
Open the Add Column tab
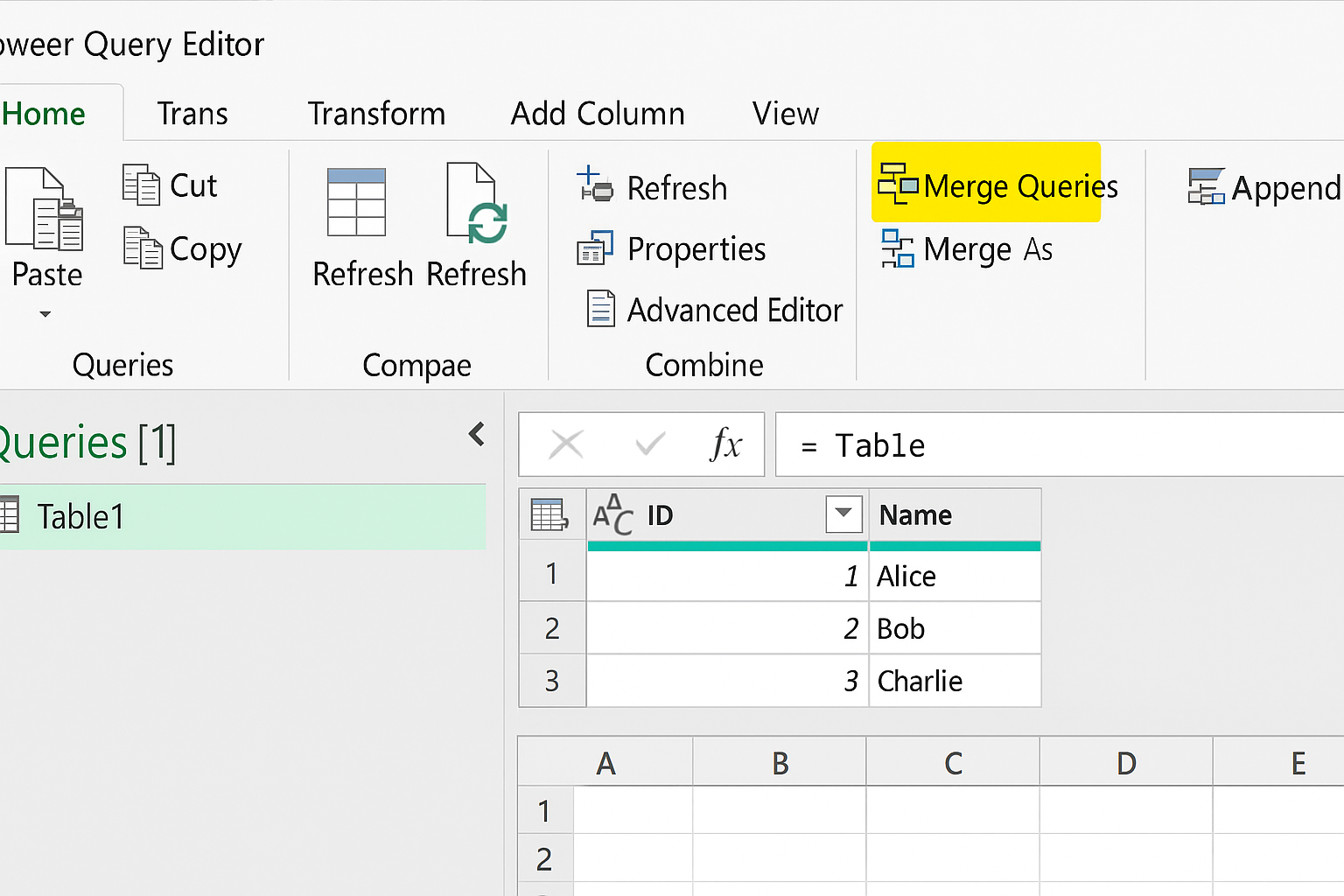[598, 114]
